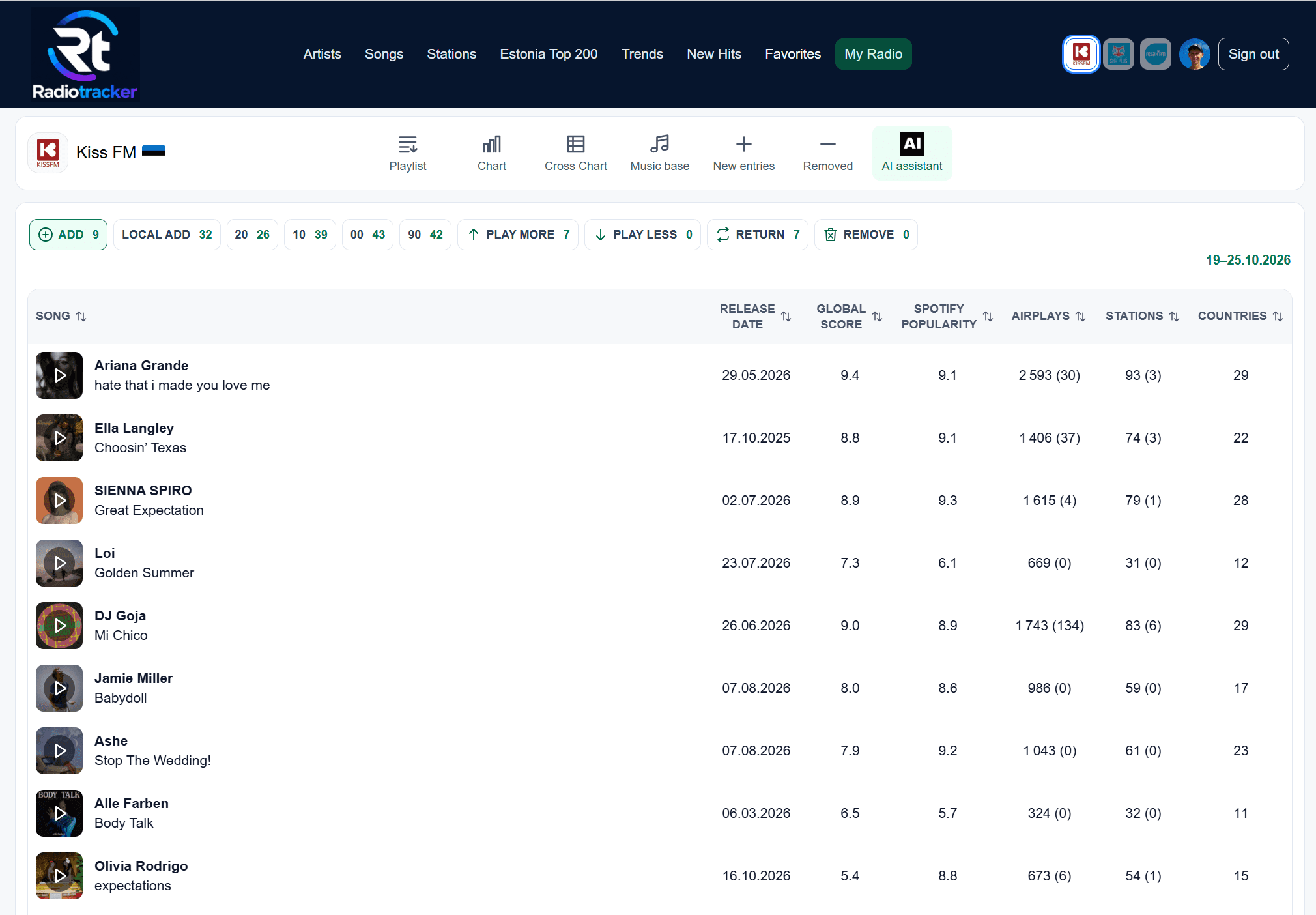The image size is (1316, 915).
Task: Play Loi Golden Summer
Action: click(x=59, y=563)
